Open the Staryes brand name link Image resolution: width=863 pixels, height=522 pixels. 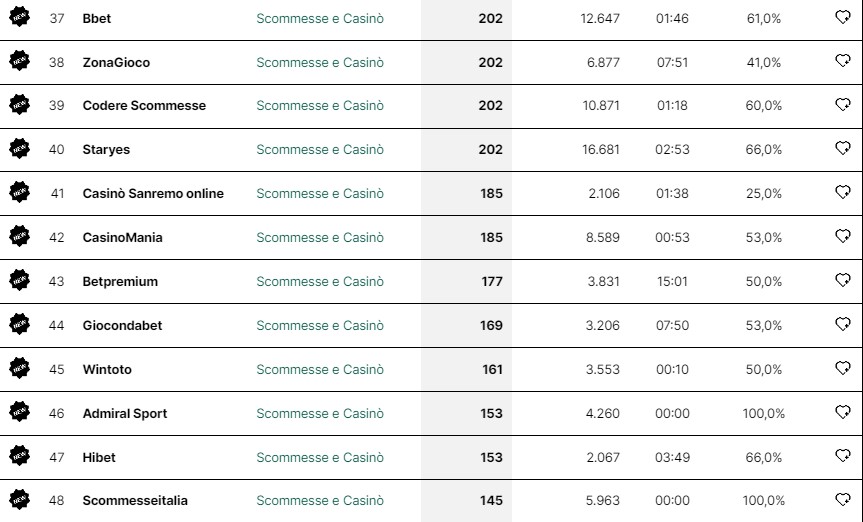106,150
